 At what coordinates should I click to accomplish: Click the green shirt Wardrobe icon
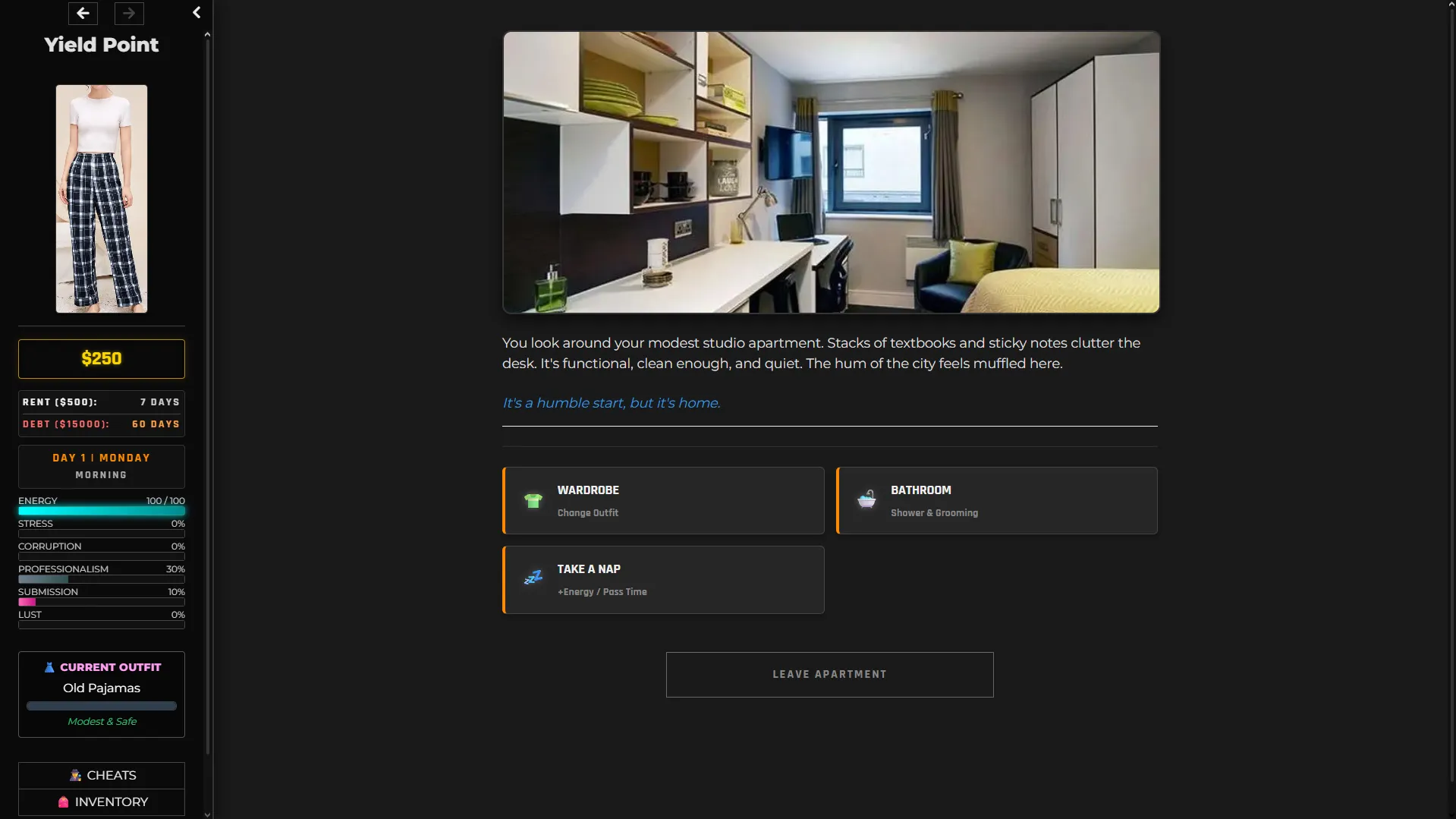tap(533, 501)
